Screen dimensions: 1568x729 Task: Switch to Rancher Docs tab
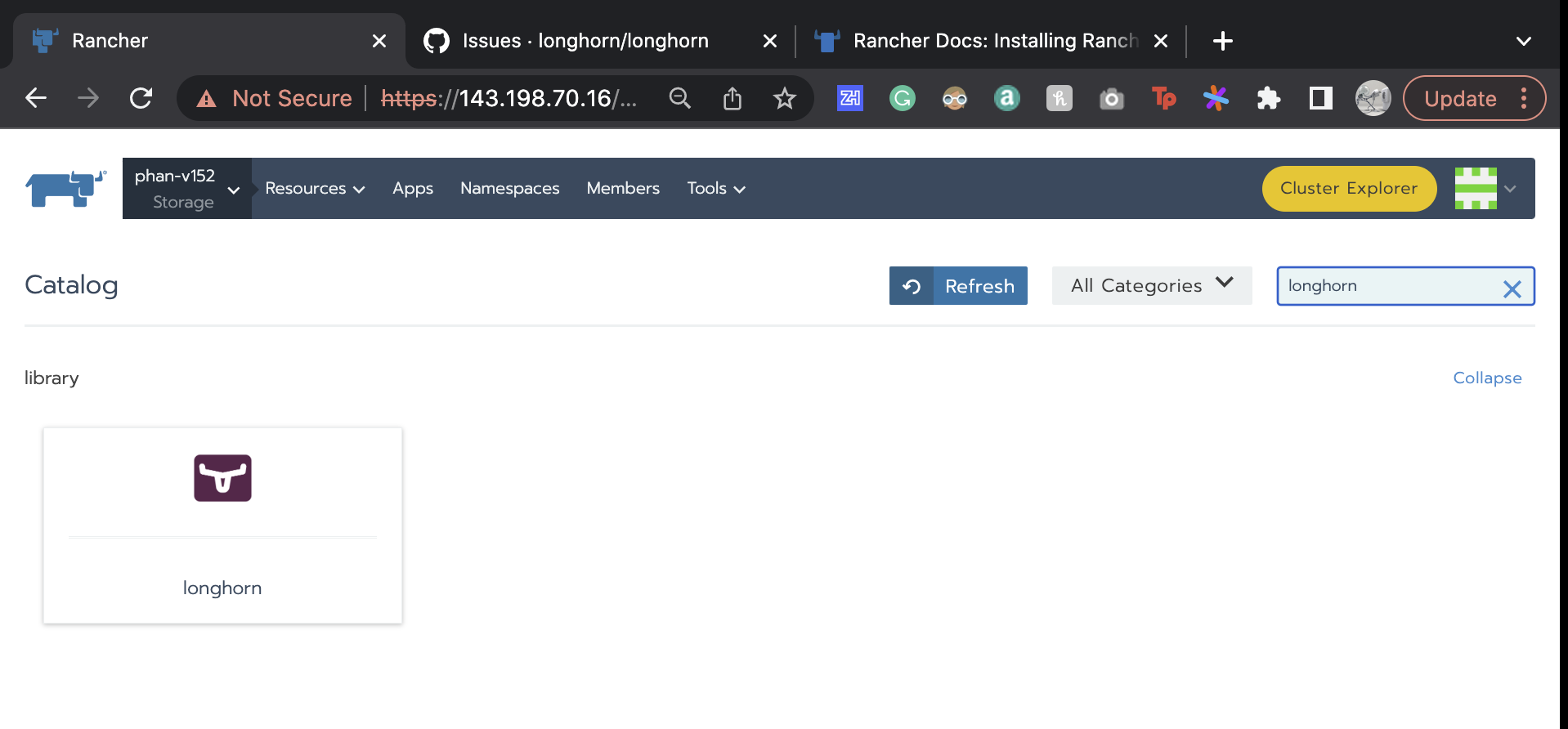click(991, 41)
